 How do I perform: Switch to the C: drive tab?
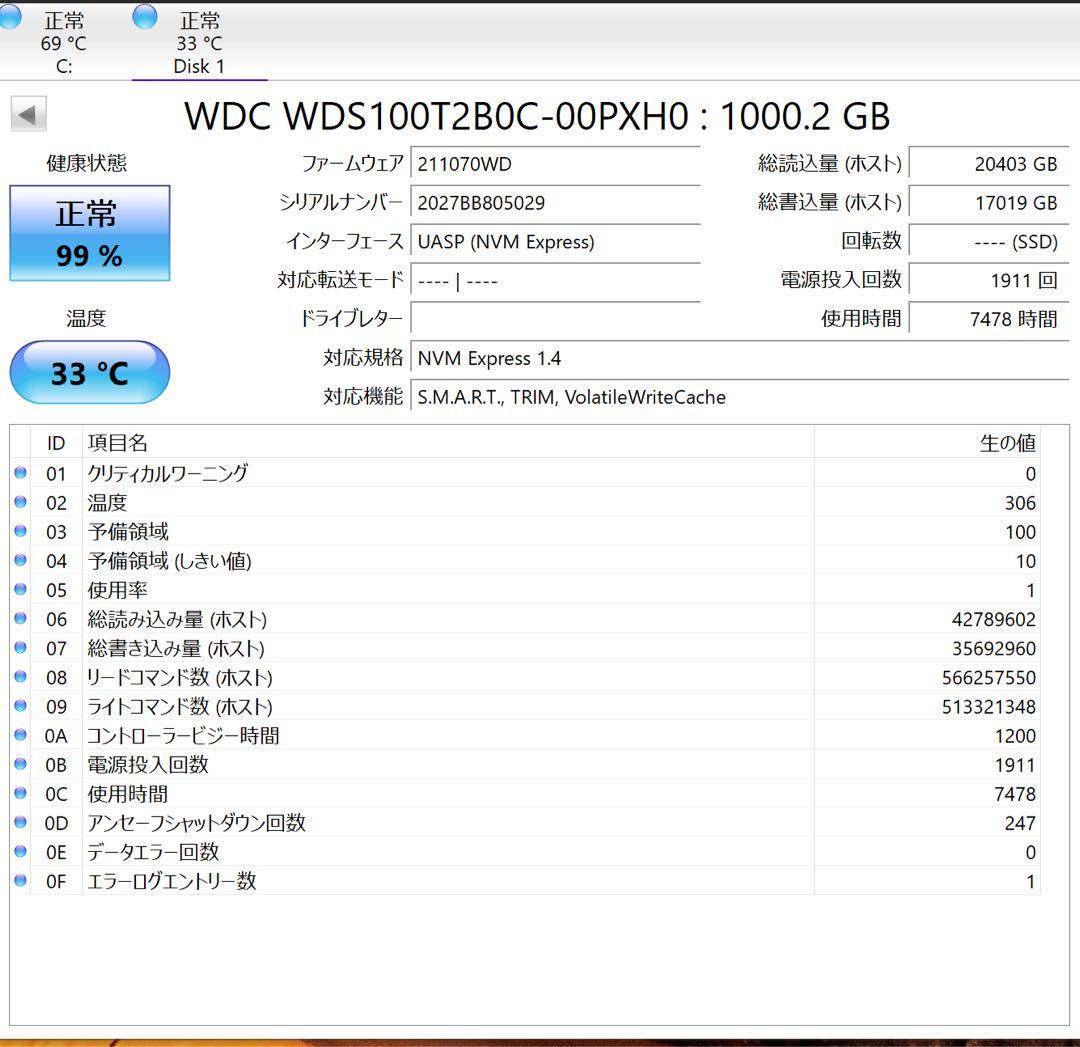63,40
